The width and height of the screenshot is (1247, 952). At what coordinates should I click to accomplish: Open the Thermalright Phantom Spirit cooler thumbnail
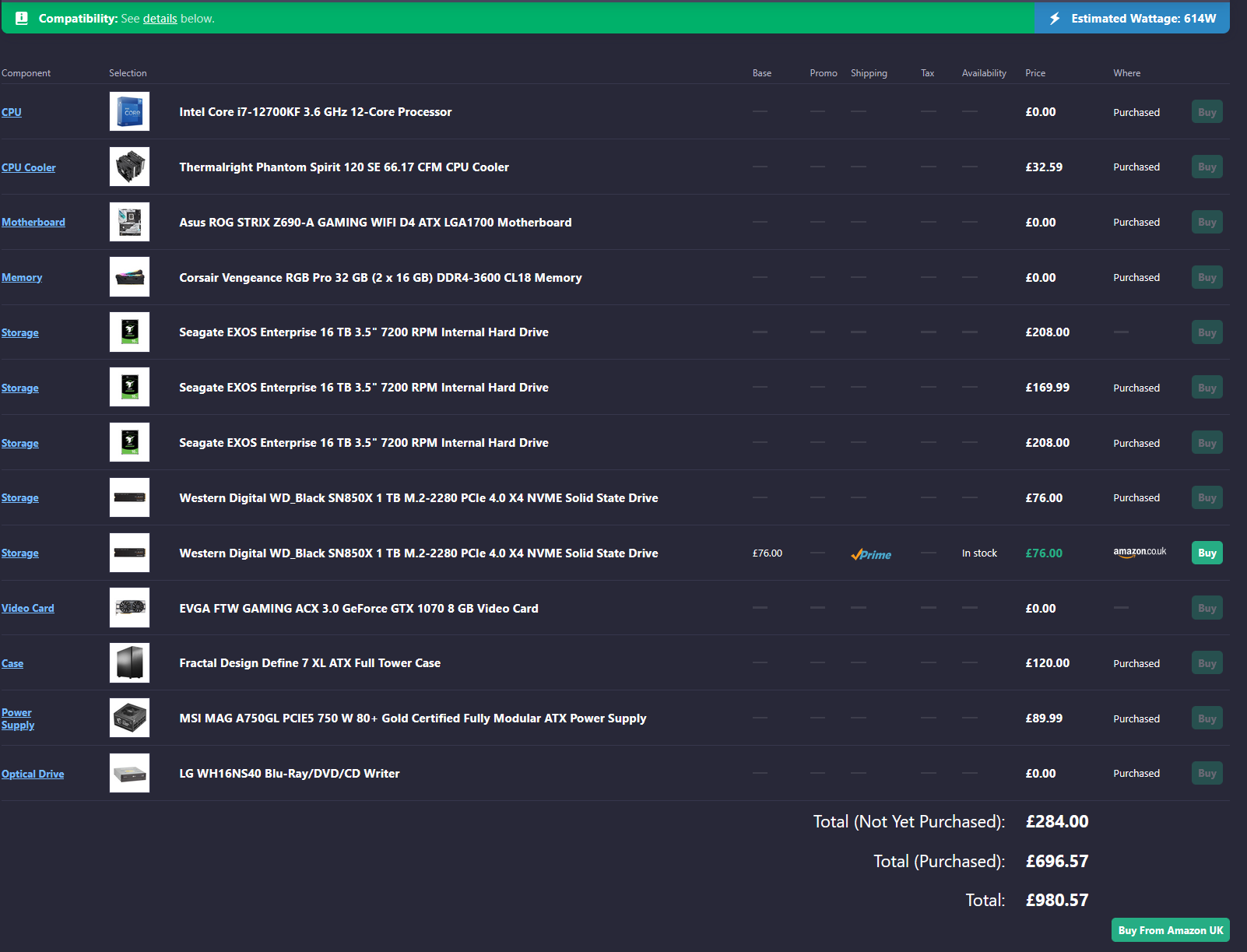(x=129, y=167)
